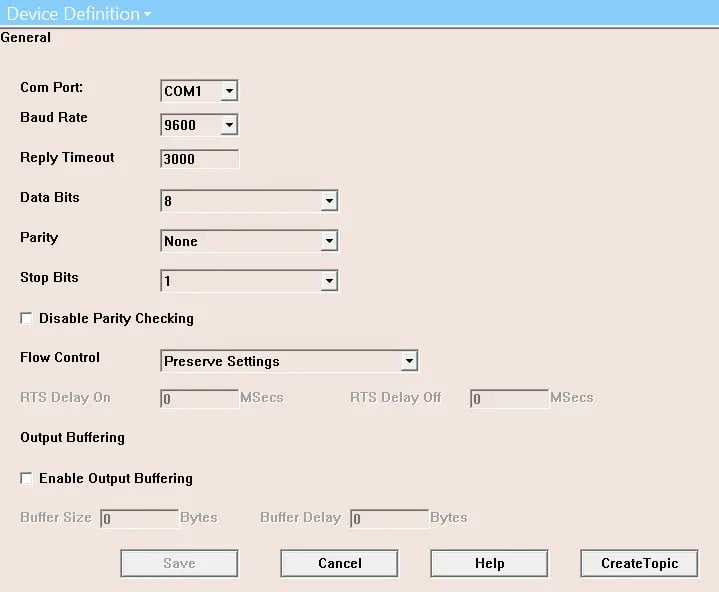Toggle Enable Output Buffering checkbox
This screenshot has height=592, width=719.
coord(26,478)
